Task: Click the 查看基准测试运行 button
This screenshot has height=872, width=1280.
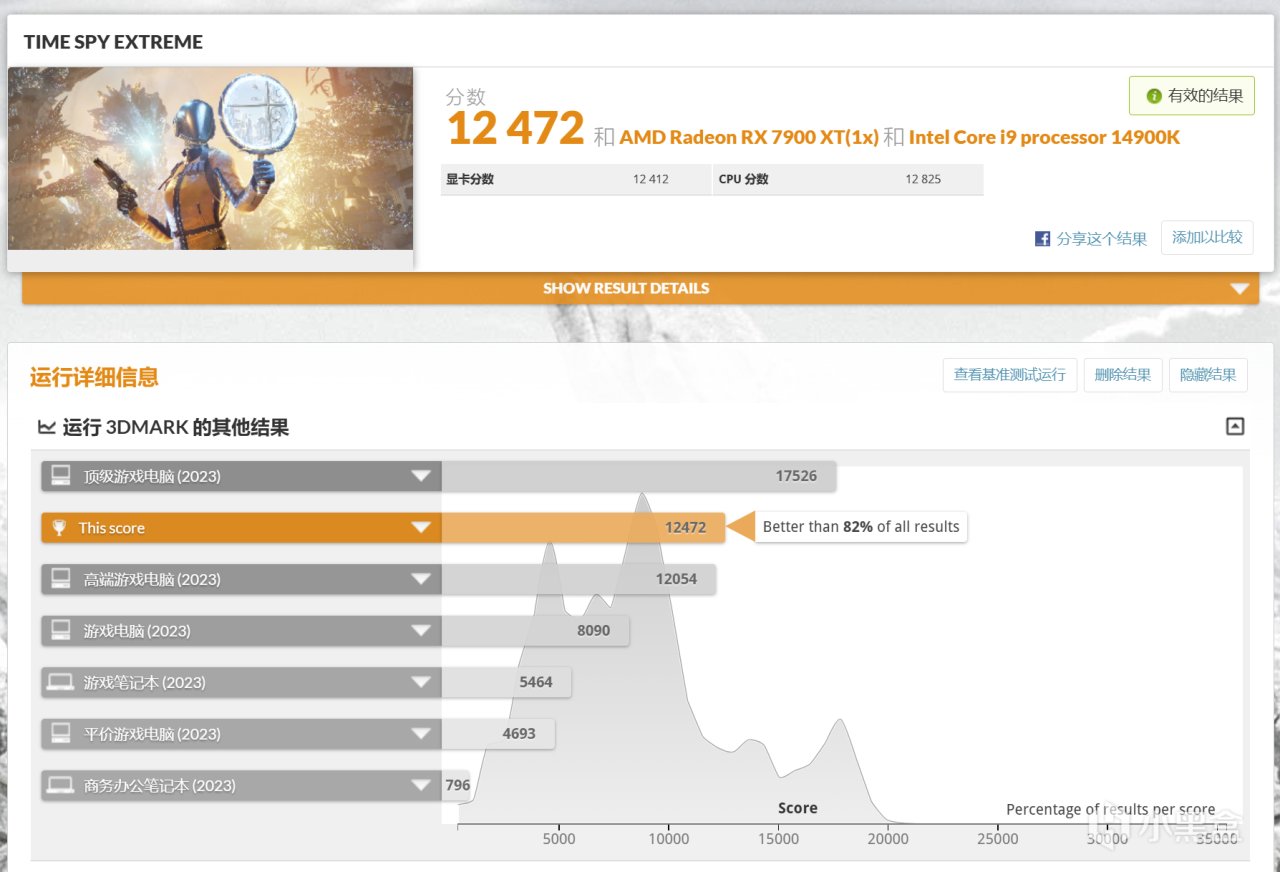Action: click(x=1010, y=375)
